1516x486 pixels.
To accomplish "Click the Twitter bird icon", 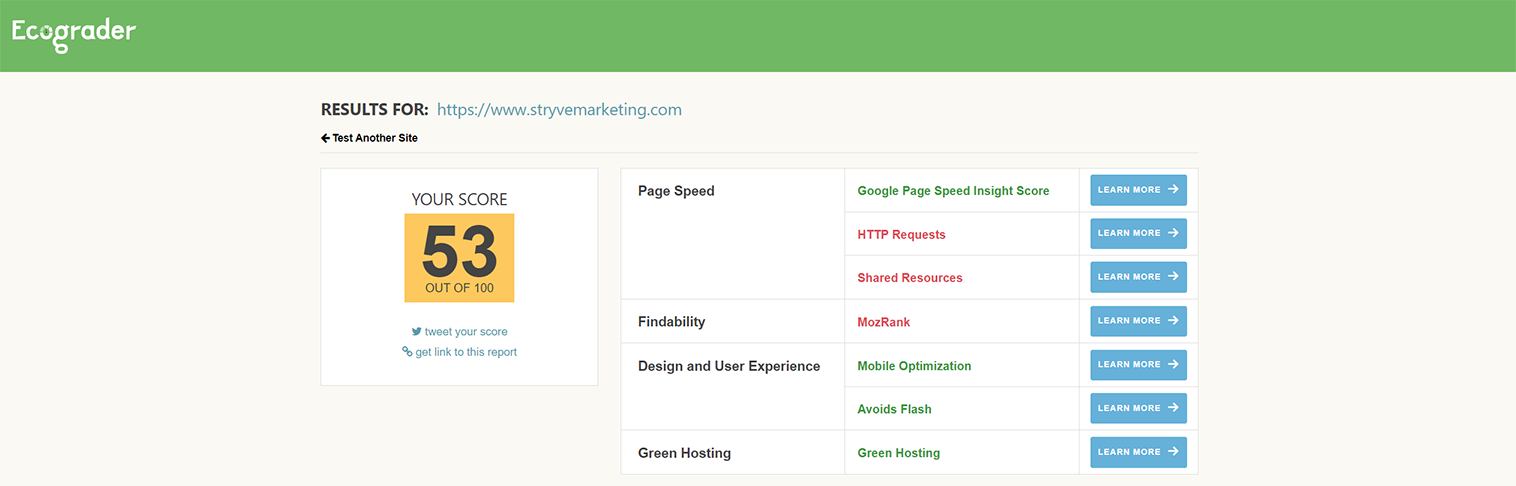I will point(416,331).
